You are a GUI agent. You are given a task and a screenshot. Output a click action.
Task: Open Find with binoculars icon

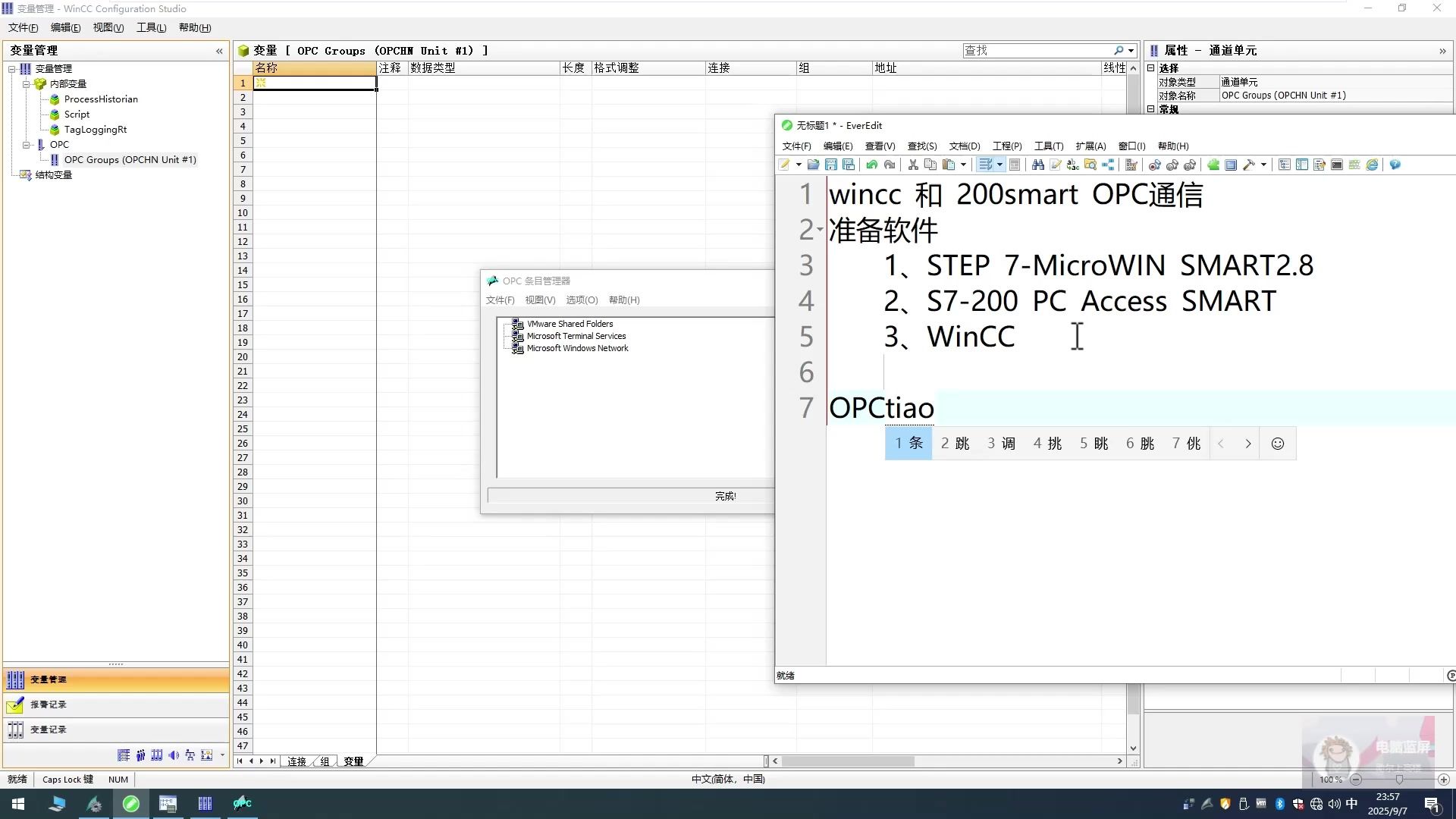pos(1038,165)
